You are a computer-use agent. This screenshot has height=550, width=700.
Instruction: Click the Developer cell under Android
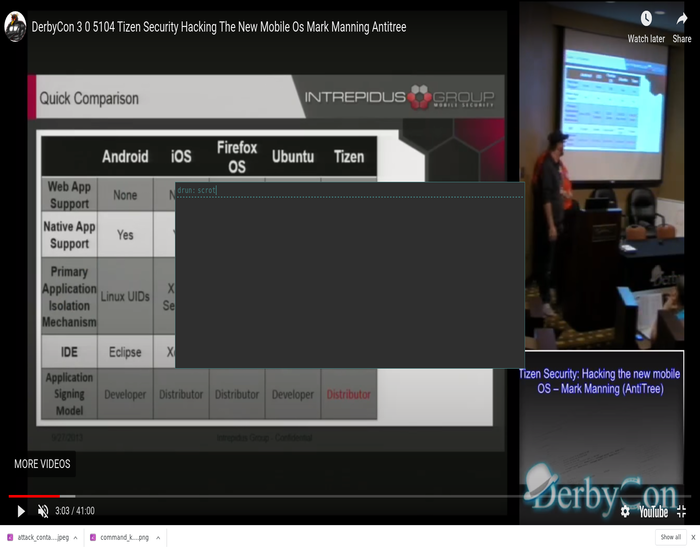125,395
